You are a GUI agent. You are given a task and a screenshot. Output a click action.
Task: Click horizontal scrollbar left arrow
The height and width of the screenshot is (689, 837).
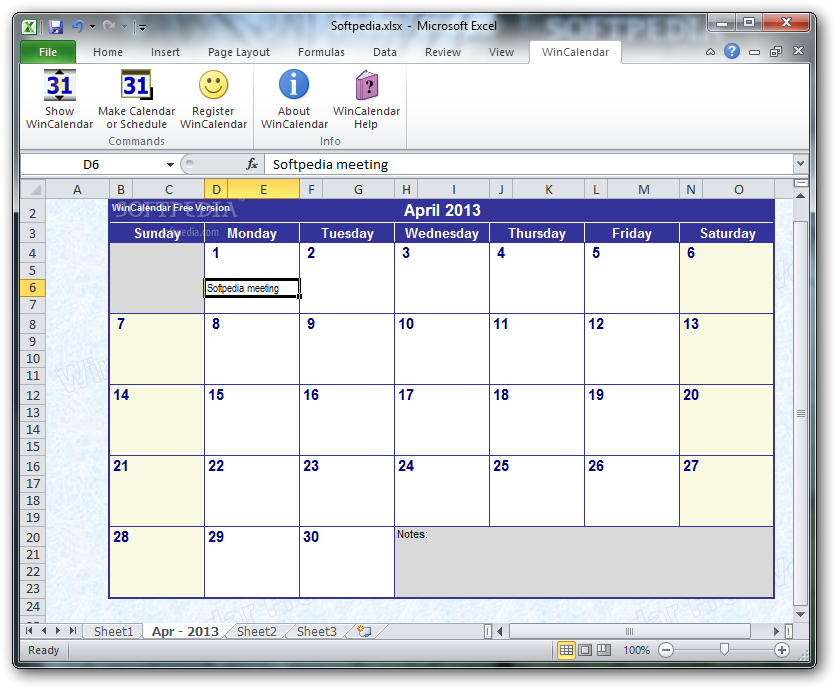click(x=500, y=631)
